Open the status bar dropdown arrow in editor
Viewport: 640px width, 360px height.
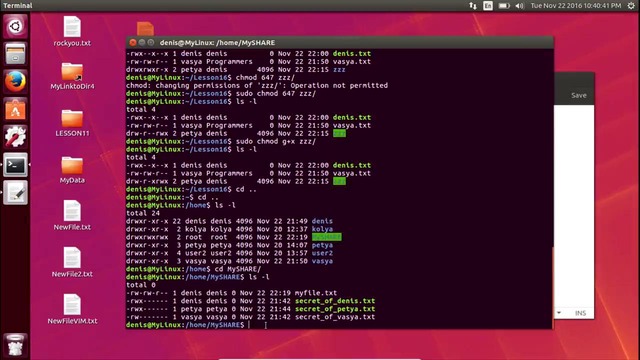559,313
